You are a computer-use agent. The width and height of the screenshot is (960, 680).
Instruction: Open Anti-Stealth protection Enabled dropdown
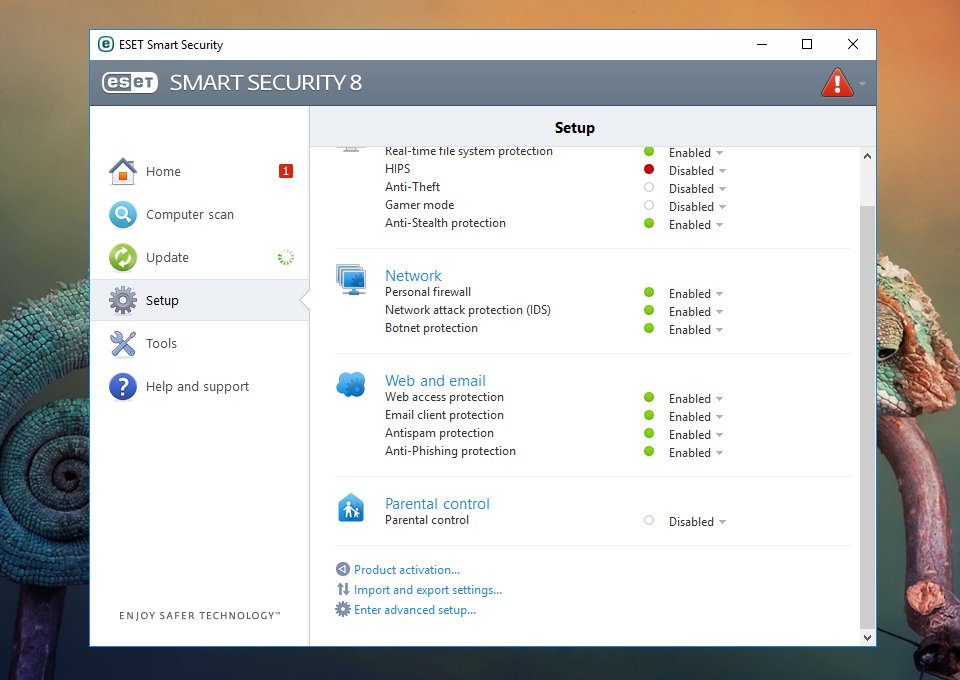(x=696, y=225)
